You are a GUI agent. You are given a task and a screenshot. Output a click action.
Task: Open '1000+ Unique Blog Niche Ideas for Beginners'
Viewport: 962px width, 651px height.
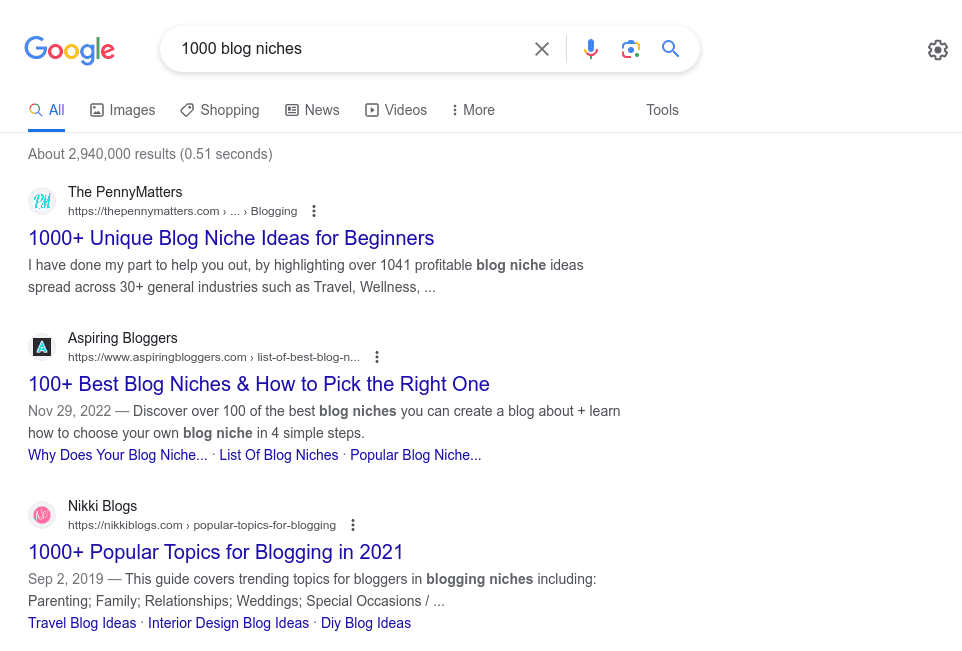[x=231, y=238]
